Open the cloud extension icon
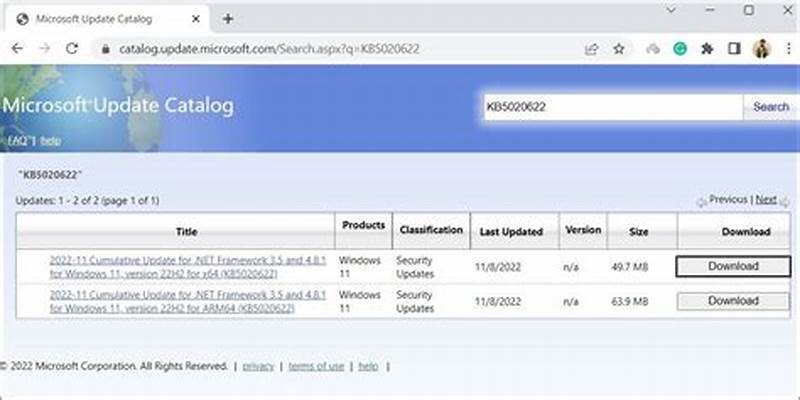The image size is (800, 400). 653,49
